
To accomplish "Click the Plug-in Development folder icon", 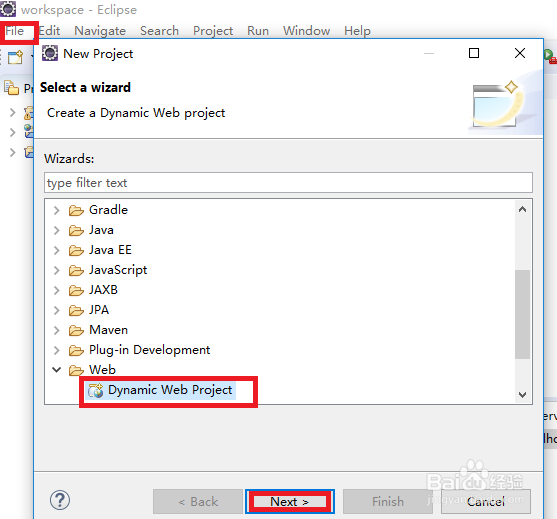I will pos(76,350).
